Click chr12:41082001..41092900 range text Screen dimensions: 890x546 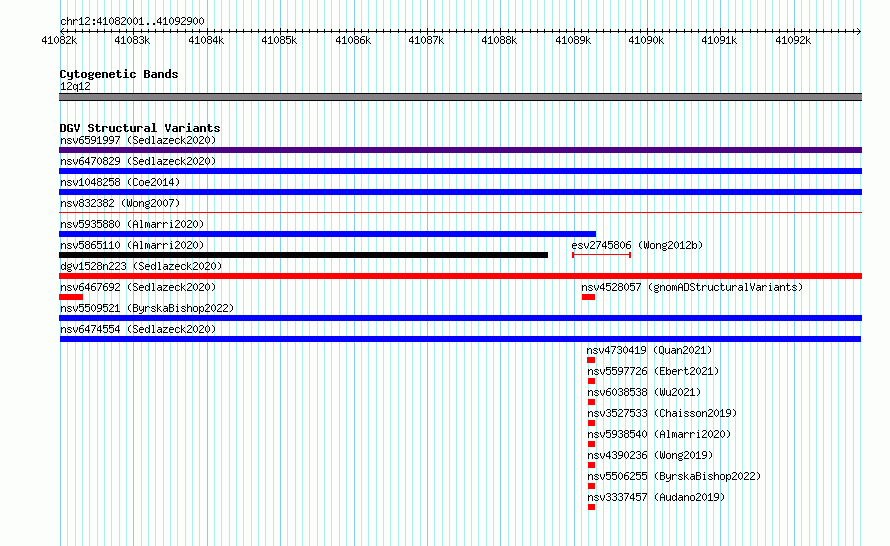pyautogui.click(x=132, y=21)
